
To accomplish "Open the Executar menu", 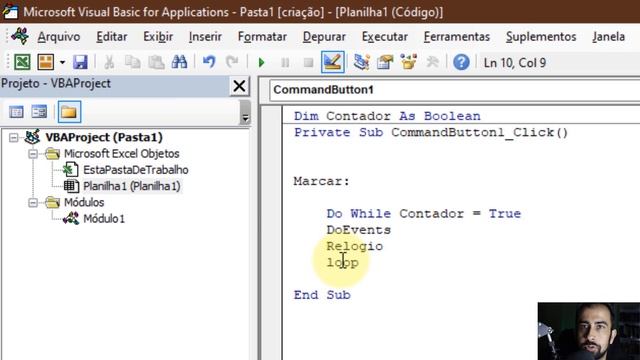I will [x=384, y=37].
